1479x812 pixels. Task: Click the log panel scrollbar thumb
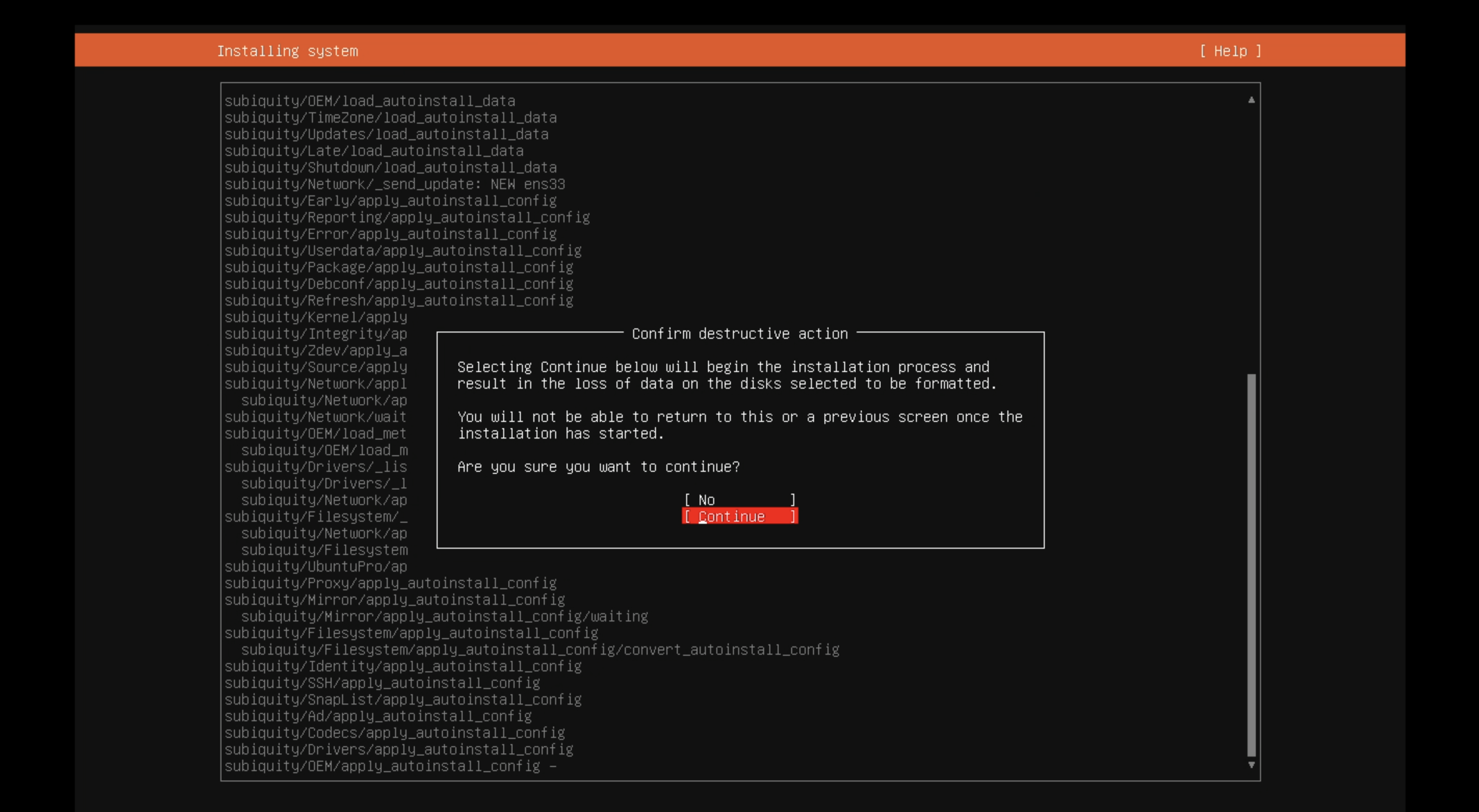(1251, 565)
